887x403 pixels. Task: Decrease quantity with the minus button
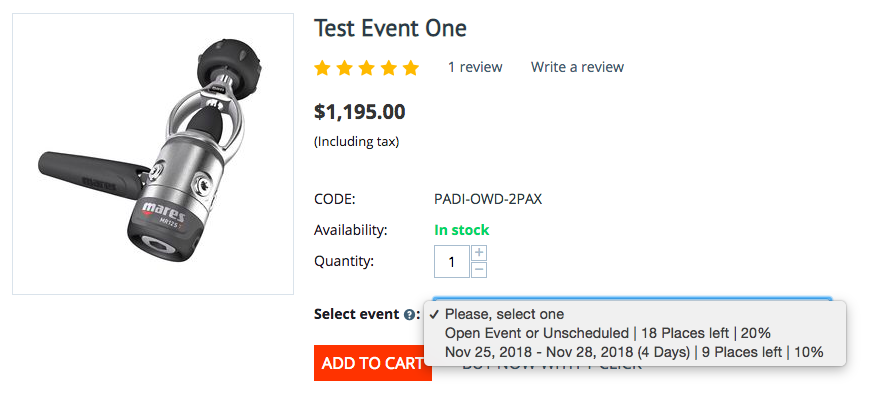(x=479, y=269)
